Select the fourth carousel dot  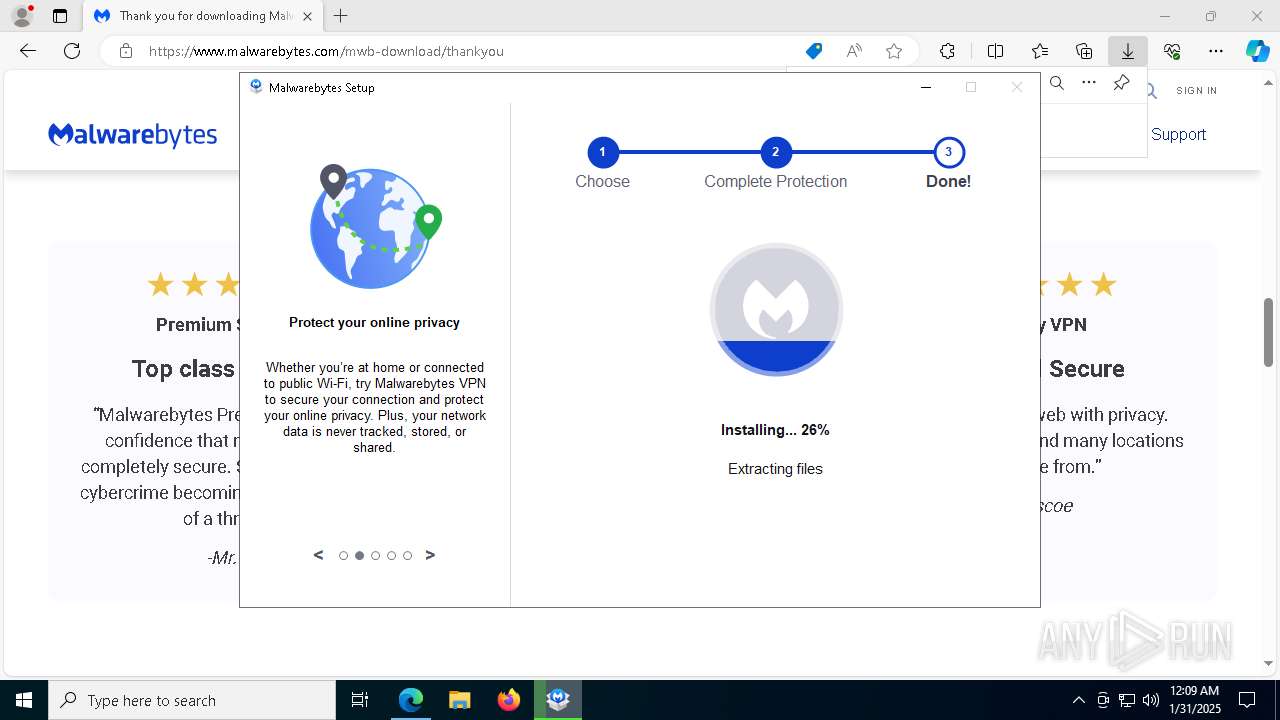click(391, 556)
